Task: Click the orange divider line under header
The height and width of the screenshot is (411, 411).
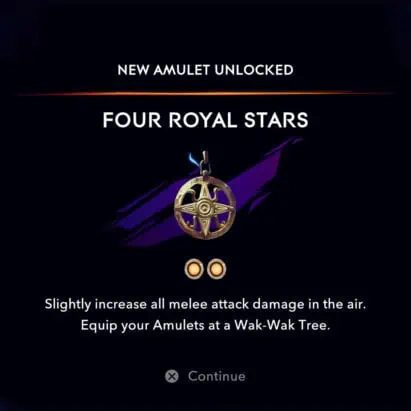Action: (x=203, y=94)
